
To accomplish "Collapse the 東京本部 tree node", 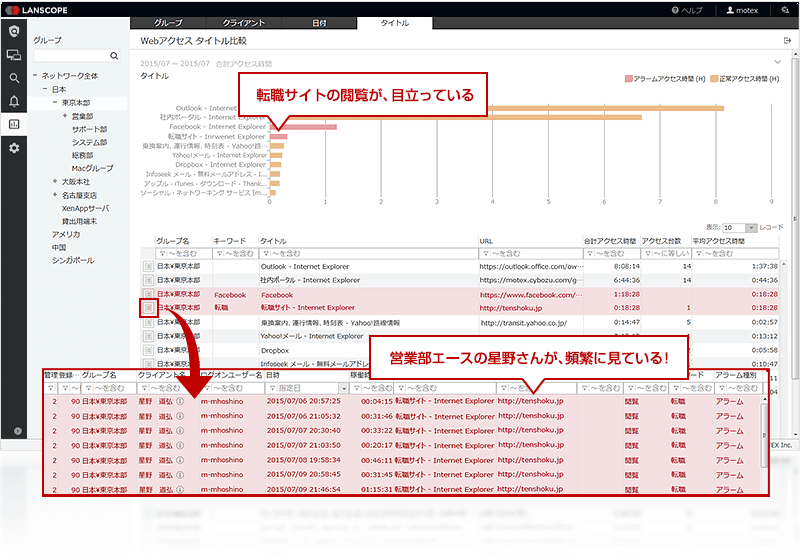I will point(55,102).
